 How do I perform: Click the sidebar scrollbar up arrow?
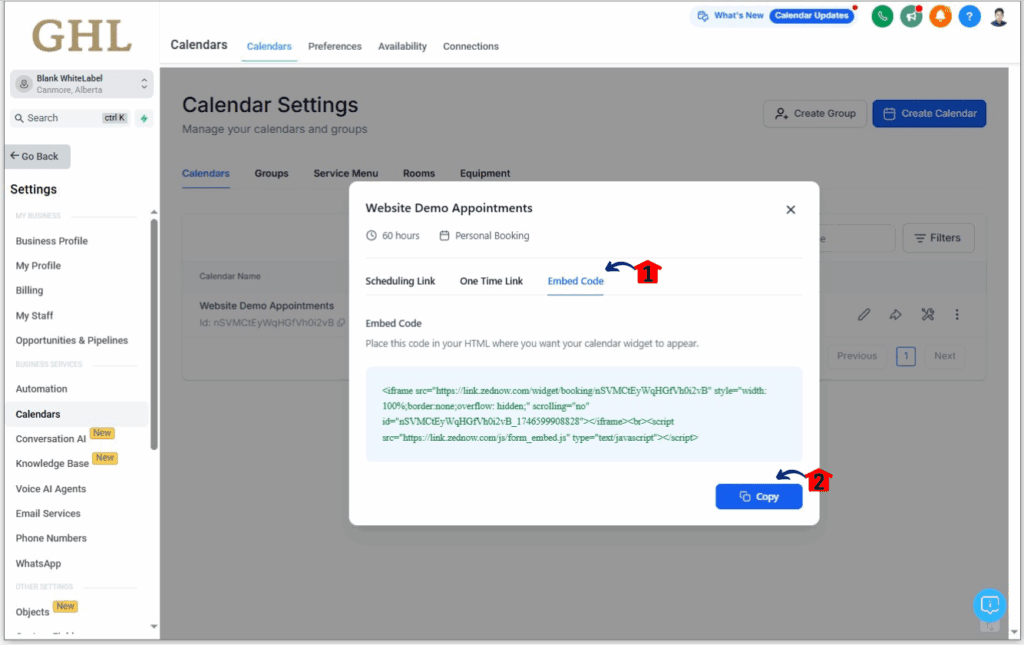pyautogui.click(x=154, y=212)
